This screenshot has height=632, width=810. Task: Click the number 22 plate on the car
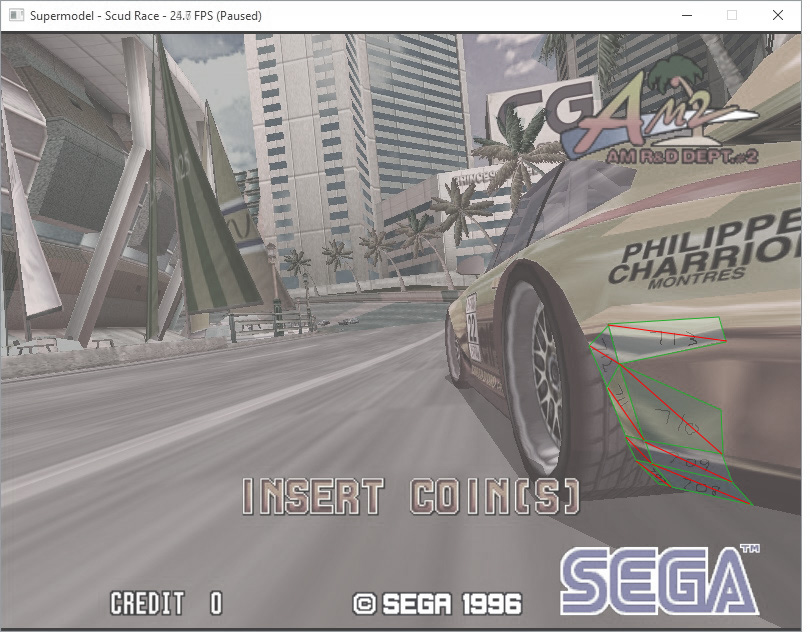[x=472, y=326]
